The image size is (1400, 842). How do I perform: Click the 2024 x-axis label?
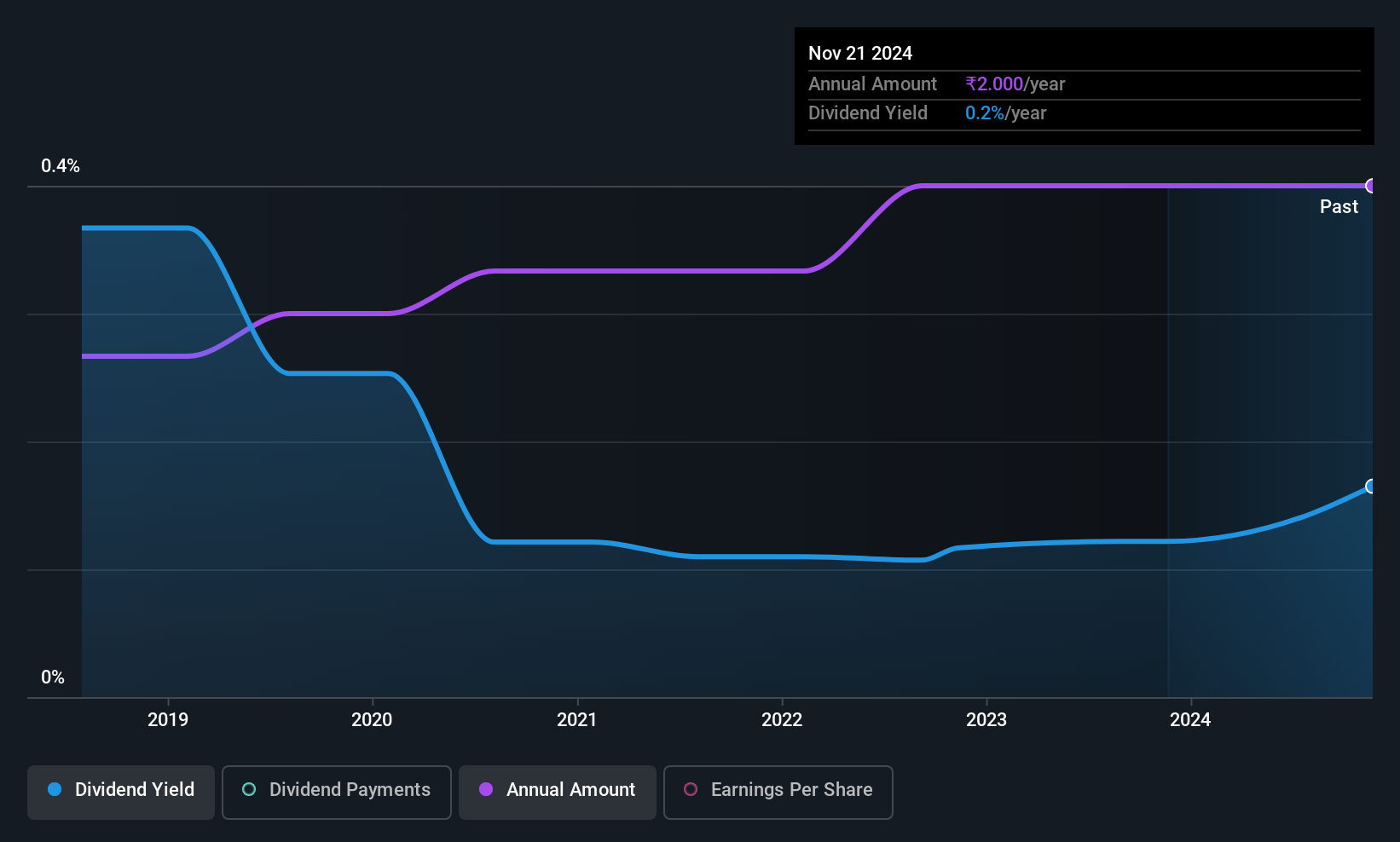click(1190, 719)
